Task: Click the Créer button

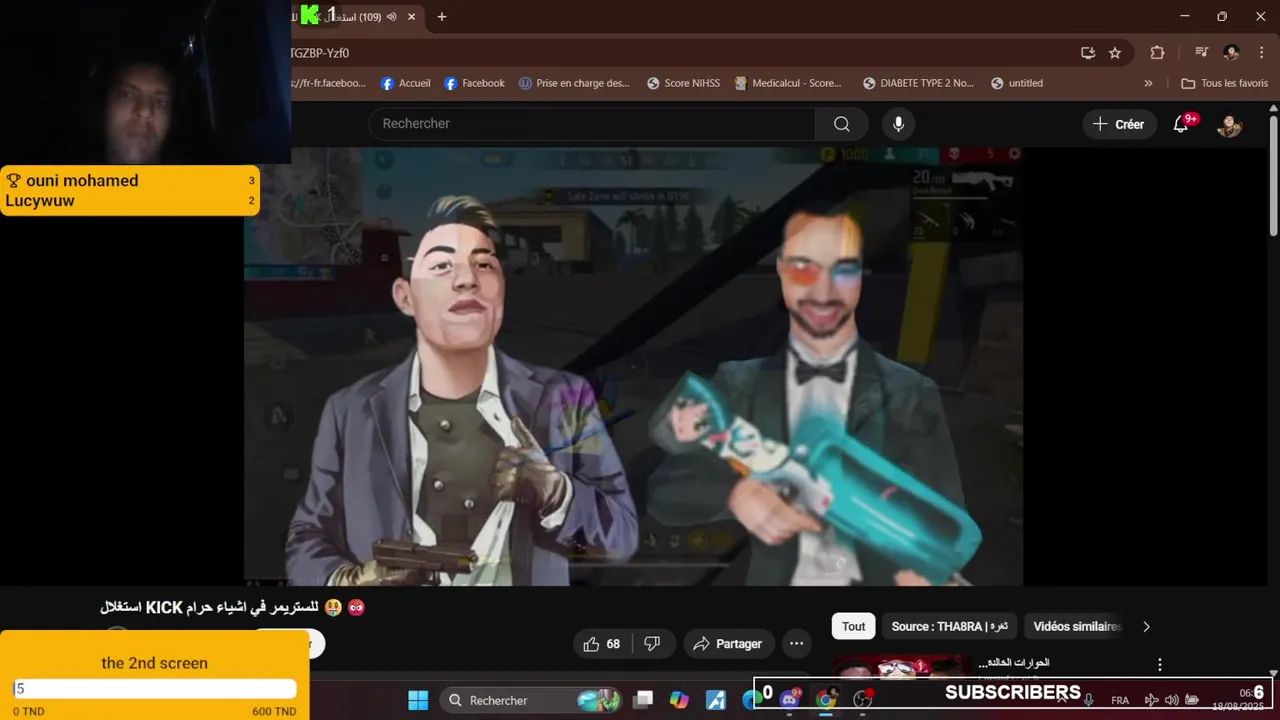Action: [x=1118, y=124]
